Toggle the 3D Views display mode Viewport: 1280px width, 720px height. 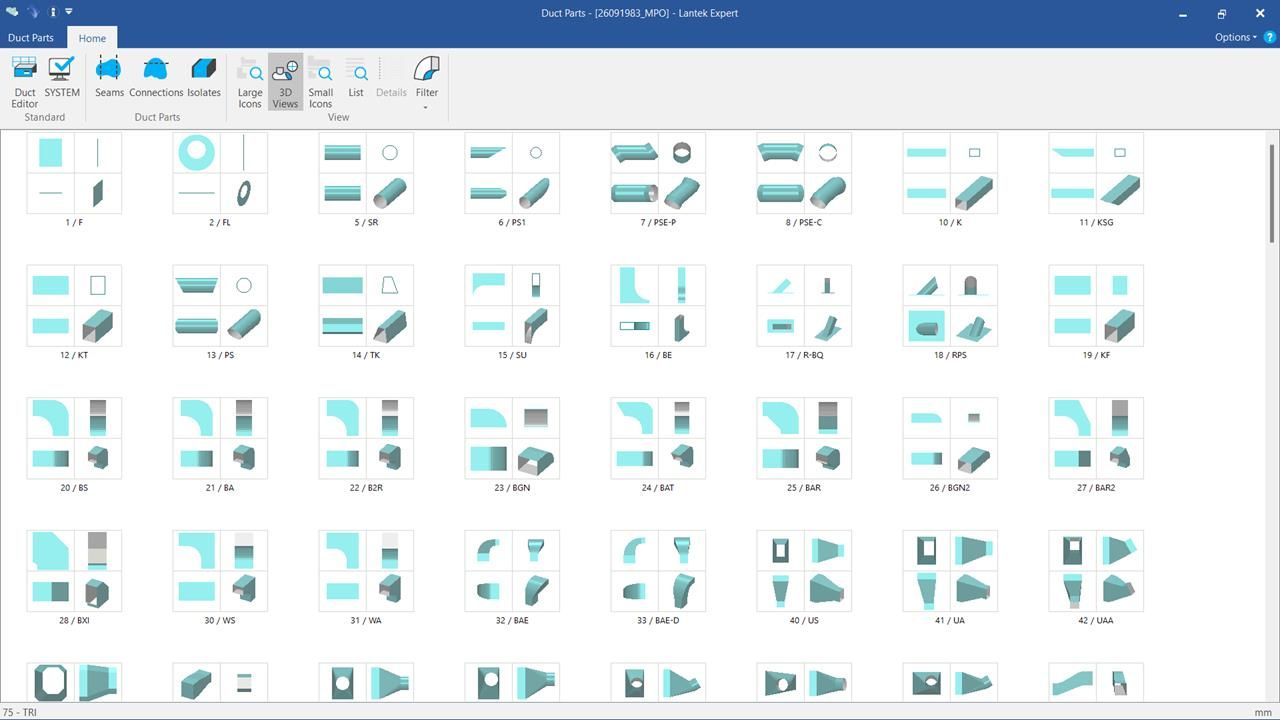285,81
